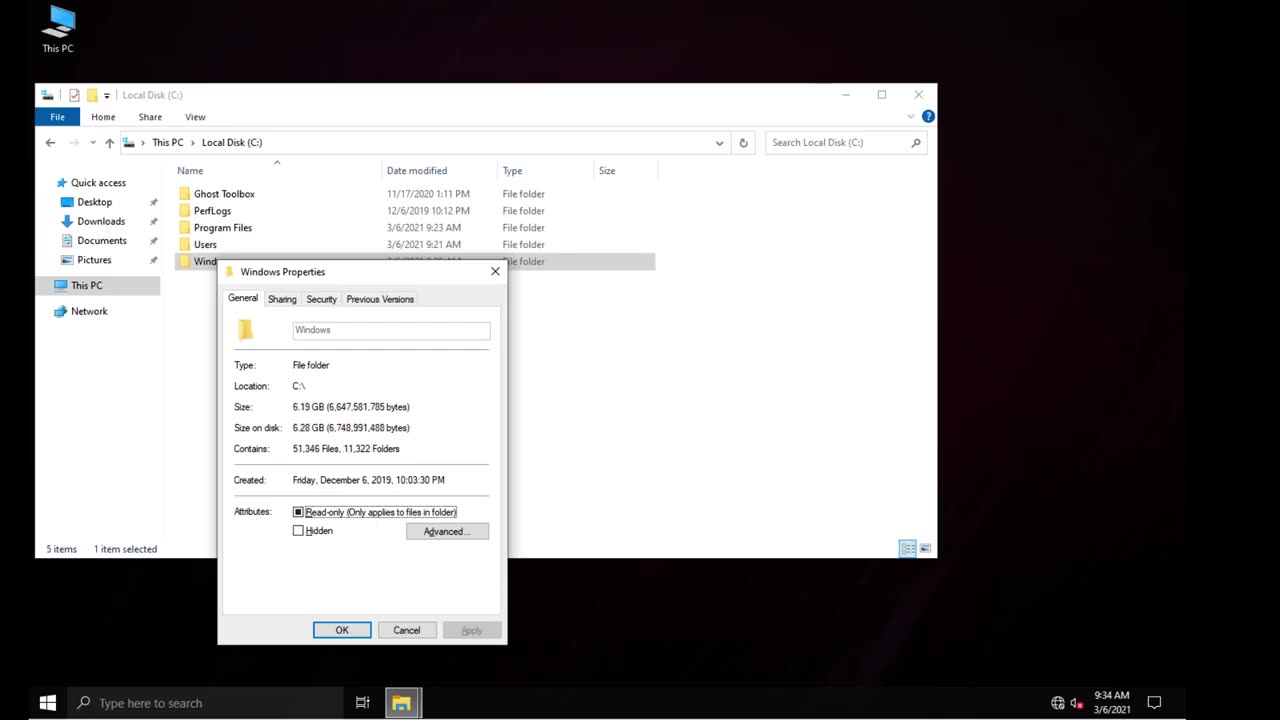
Task: Select the General tab in Properties
Action: 243,298
